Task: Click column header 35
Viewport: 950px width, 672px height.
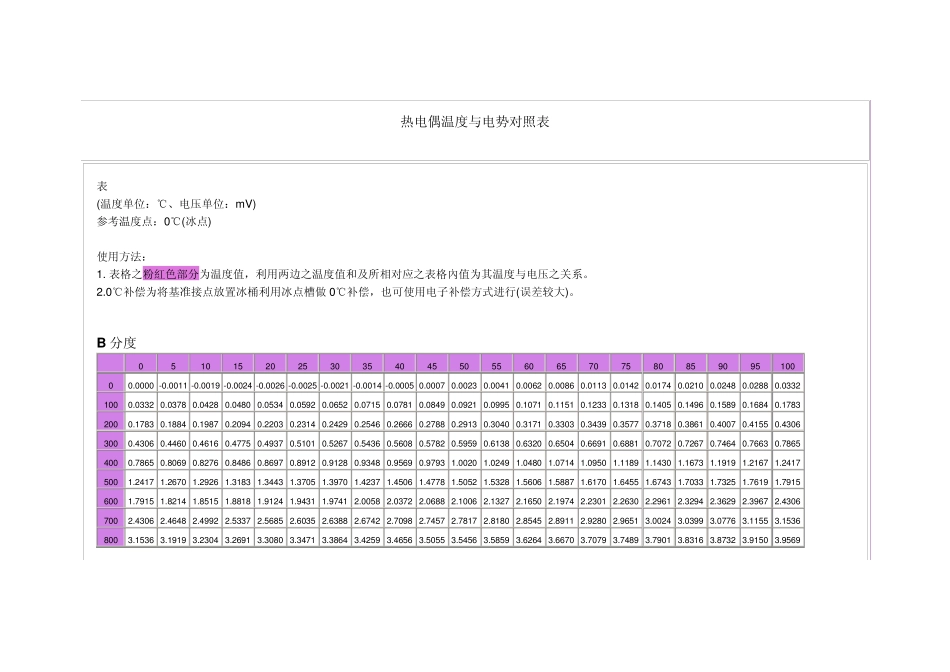Action: pos(367,366)
